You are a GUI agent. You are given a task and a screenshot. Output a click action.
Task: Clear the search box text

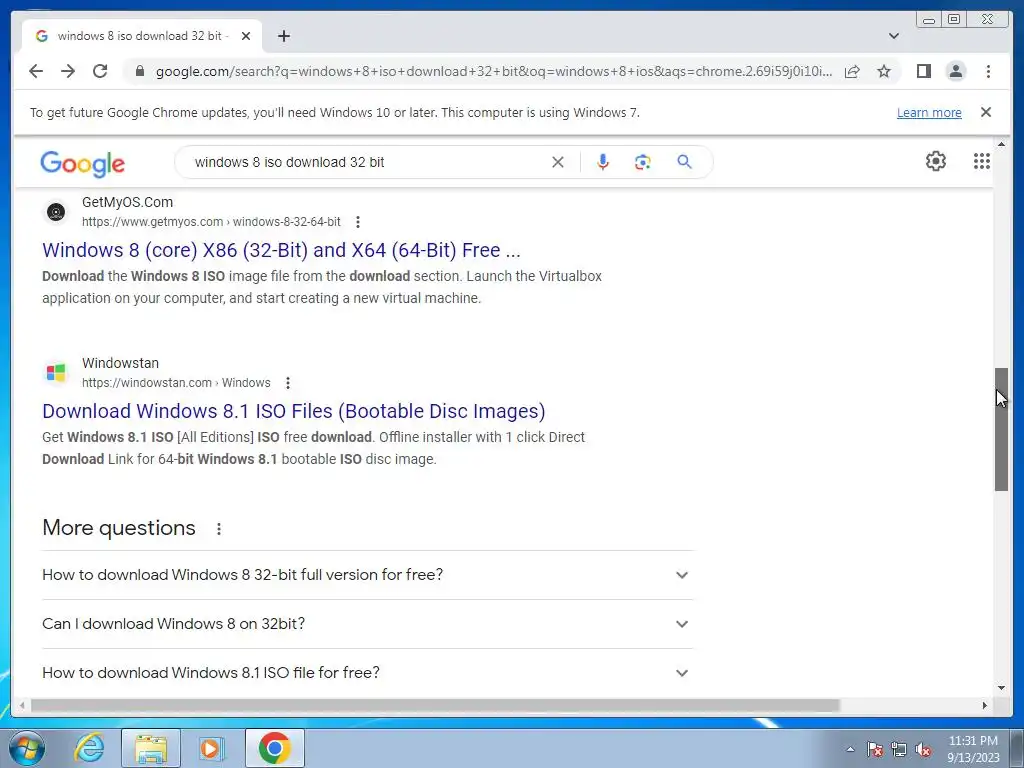(x=558, y=162)
